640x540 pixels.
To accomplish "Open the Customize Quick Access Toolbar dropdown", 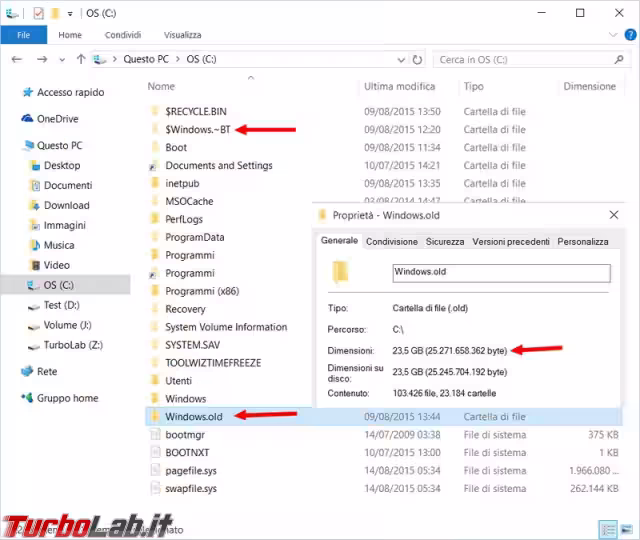I will [70, 14].
